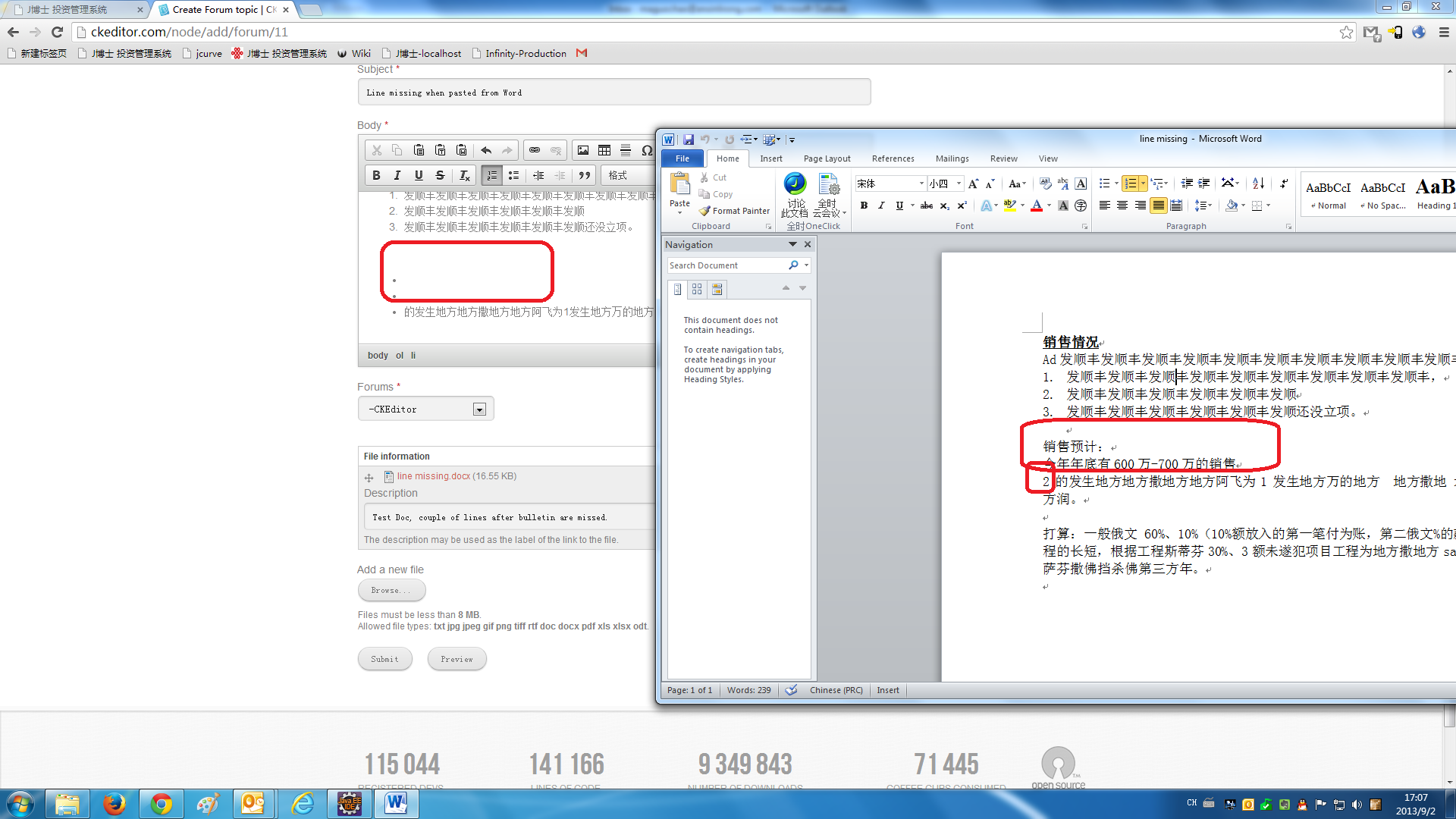Click Format Painter in Word
1456x819 pixels.
(734, 211)
